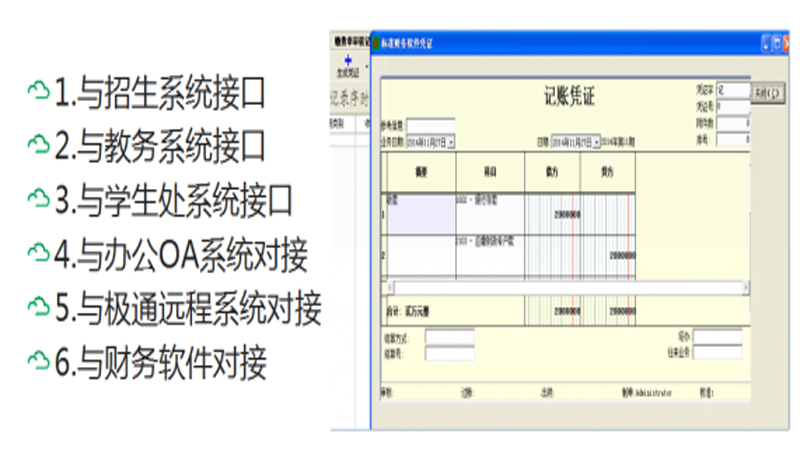Viewport: 800px width, 470px height.
Task: Click the cloud bullet beside 与学生处系统接口
Action: tap(39, 200)
